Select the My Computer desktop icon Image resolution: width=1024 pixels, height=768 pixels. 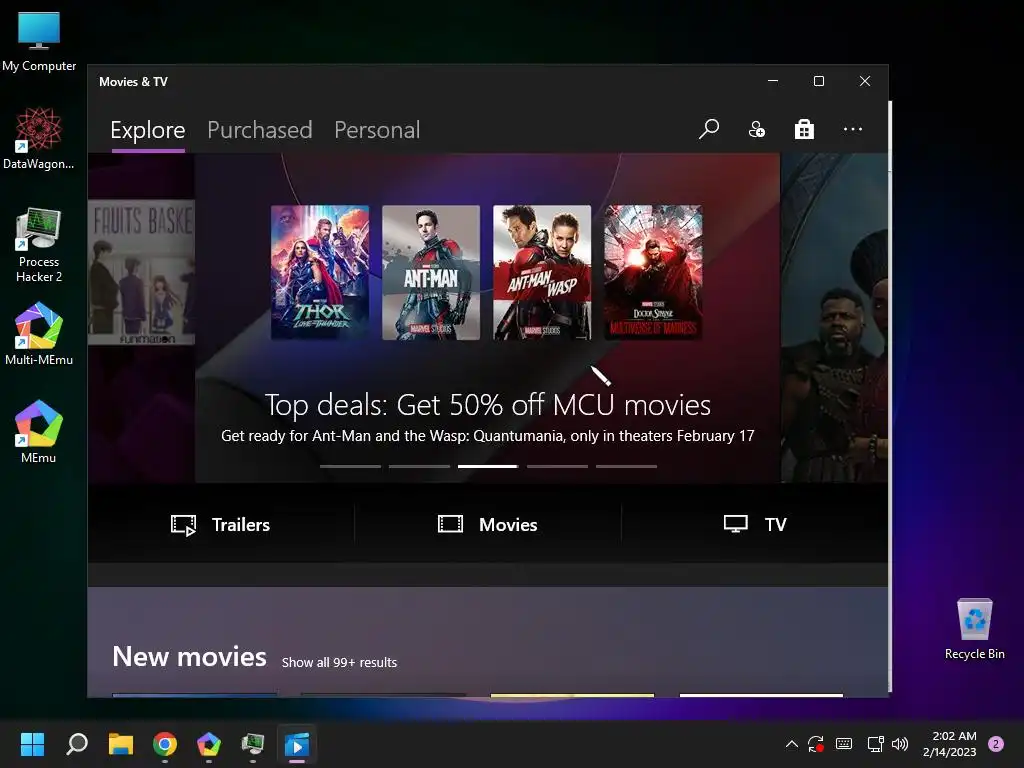coord(39,42)
